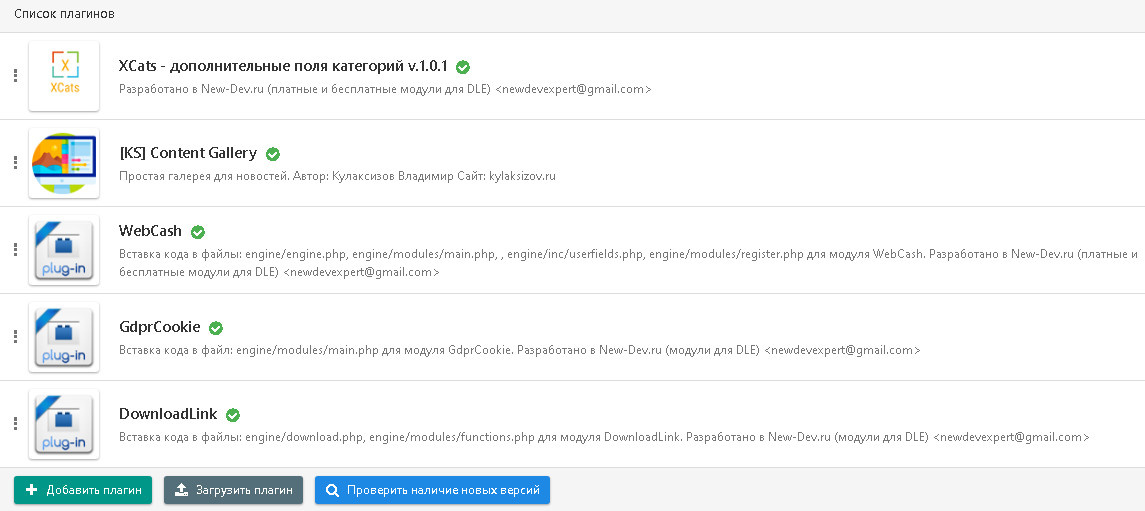Click the Добавить плагин button
The image size is (1145, 511).
[x=83, y=490]
